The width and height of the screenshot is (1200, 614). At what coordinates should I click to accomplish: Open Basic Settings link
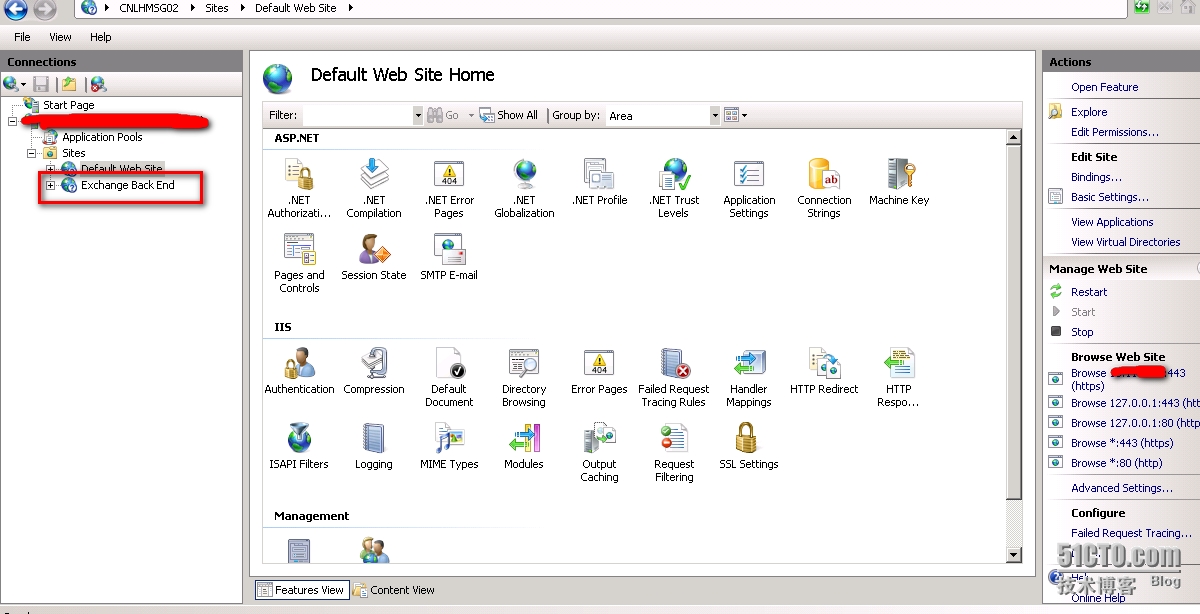coord(1110,197)
